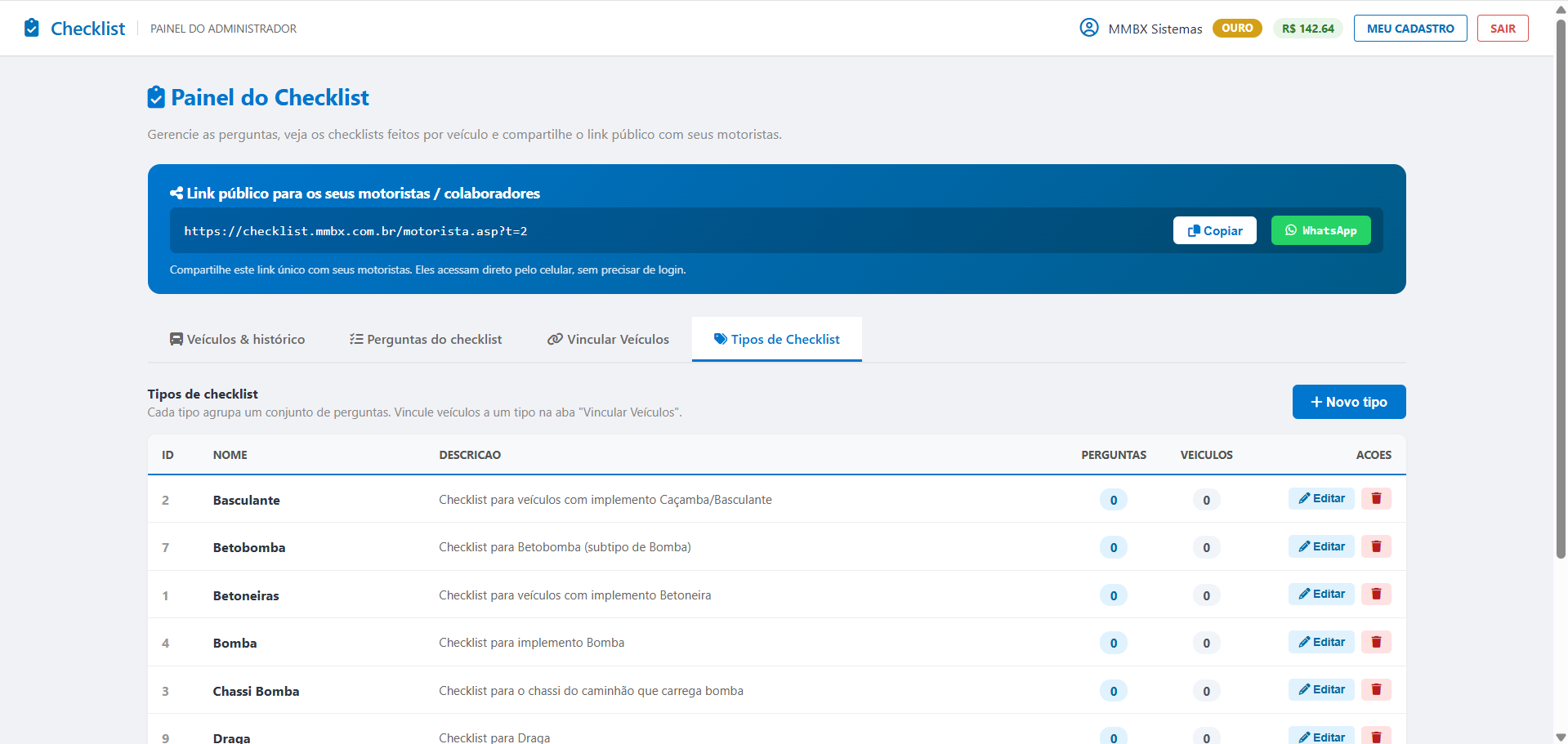Select Tipos de Checklist tab
Screen dimensions: 1568x744
(x=777, y=339)
